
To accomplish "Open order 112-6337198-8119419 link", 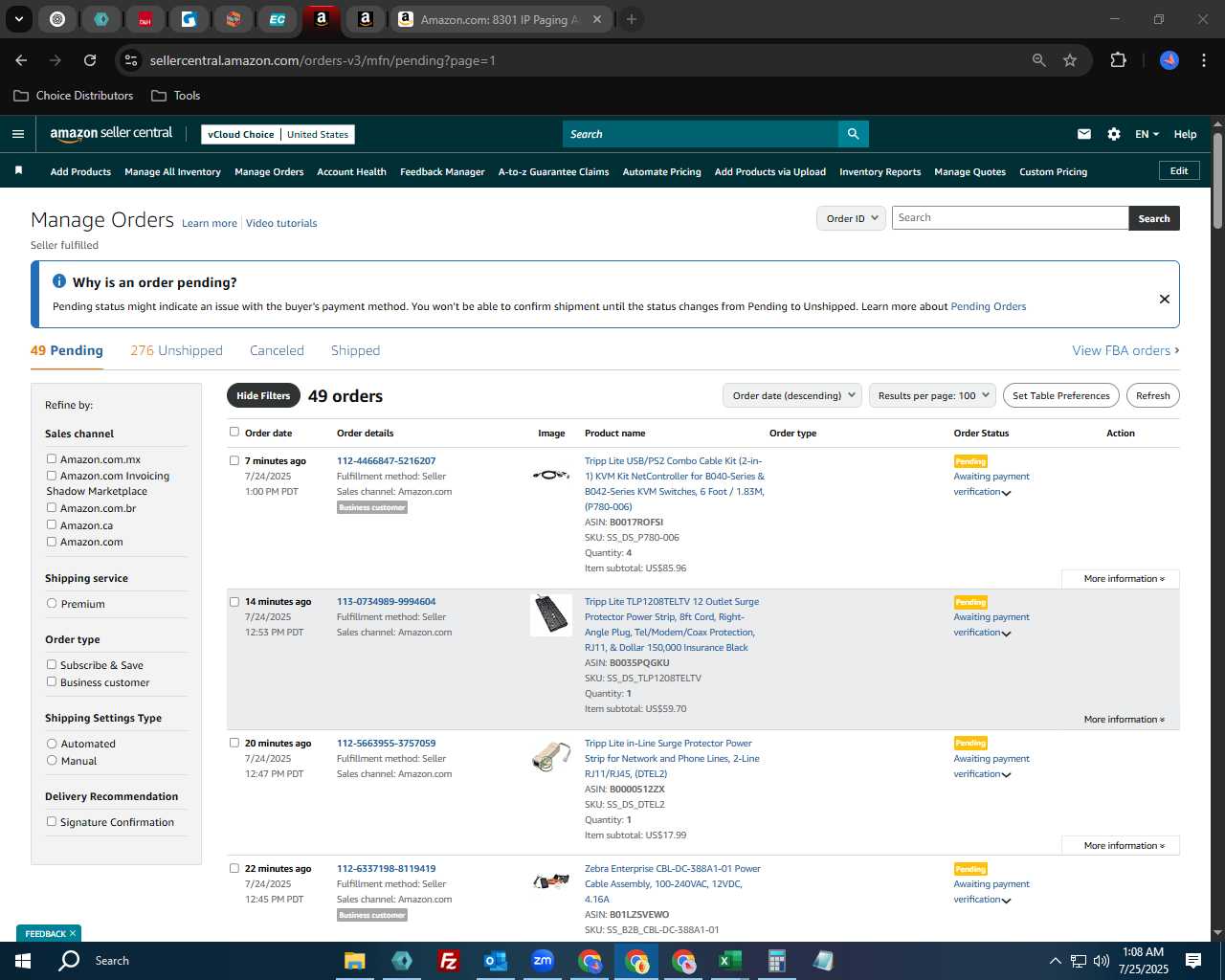I will 386,869.
